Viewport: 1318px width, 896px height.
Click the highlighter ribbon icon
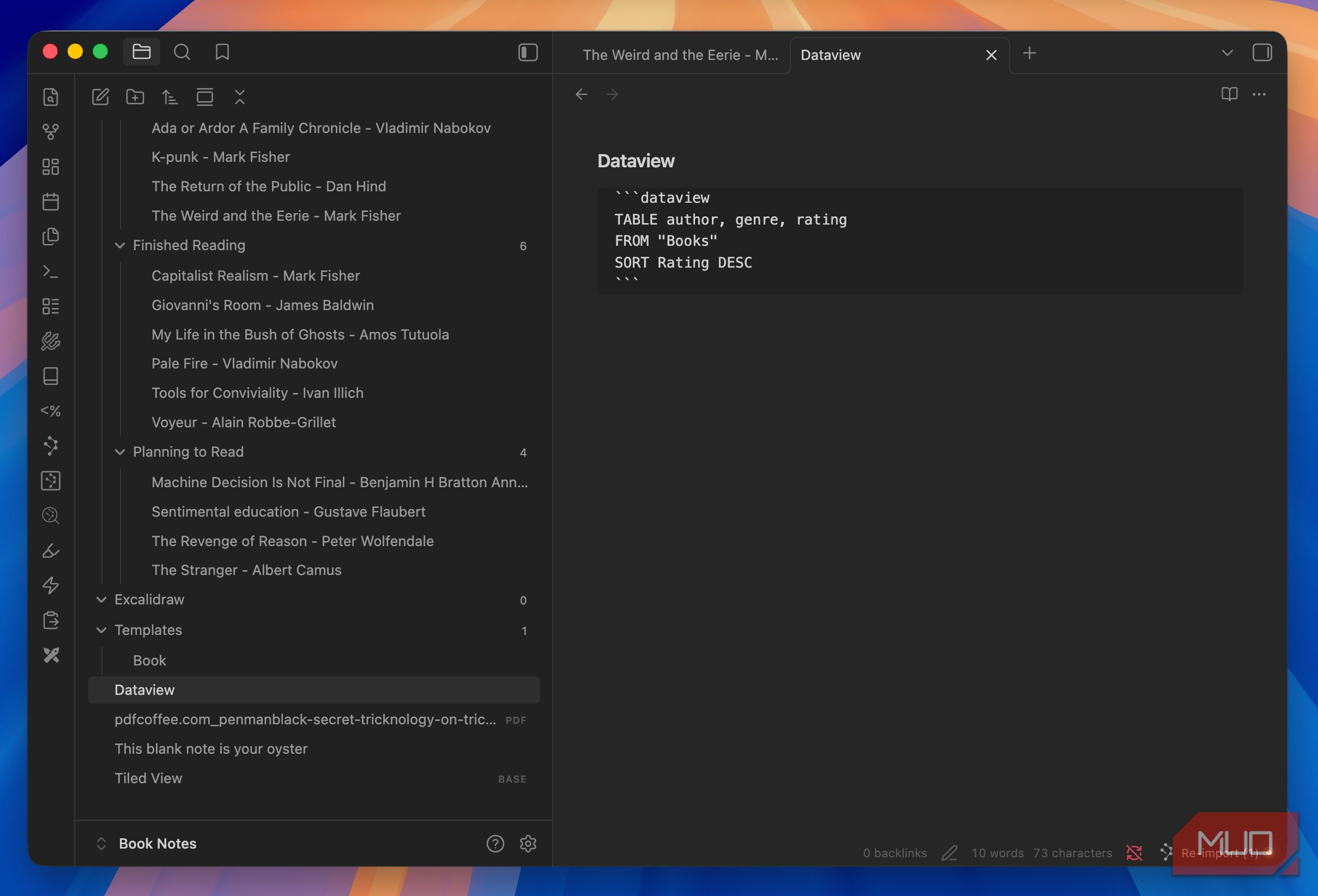click(51, 550)
